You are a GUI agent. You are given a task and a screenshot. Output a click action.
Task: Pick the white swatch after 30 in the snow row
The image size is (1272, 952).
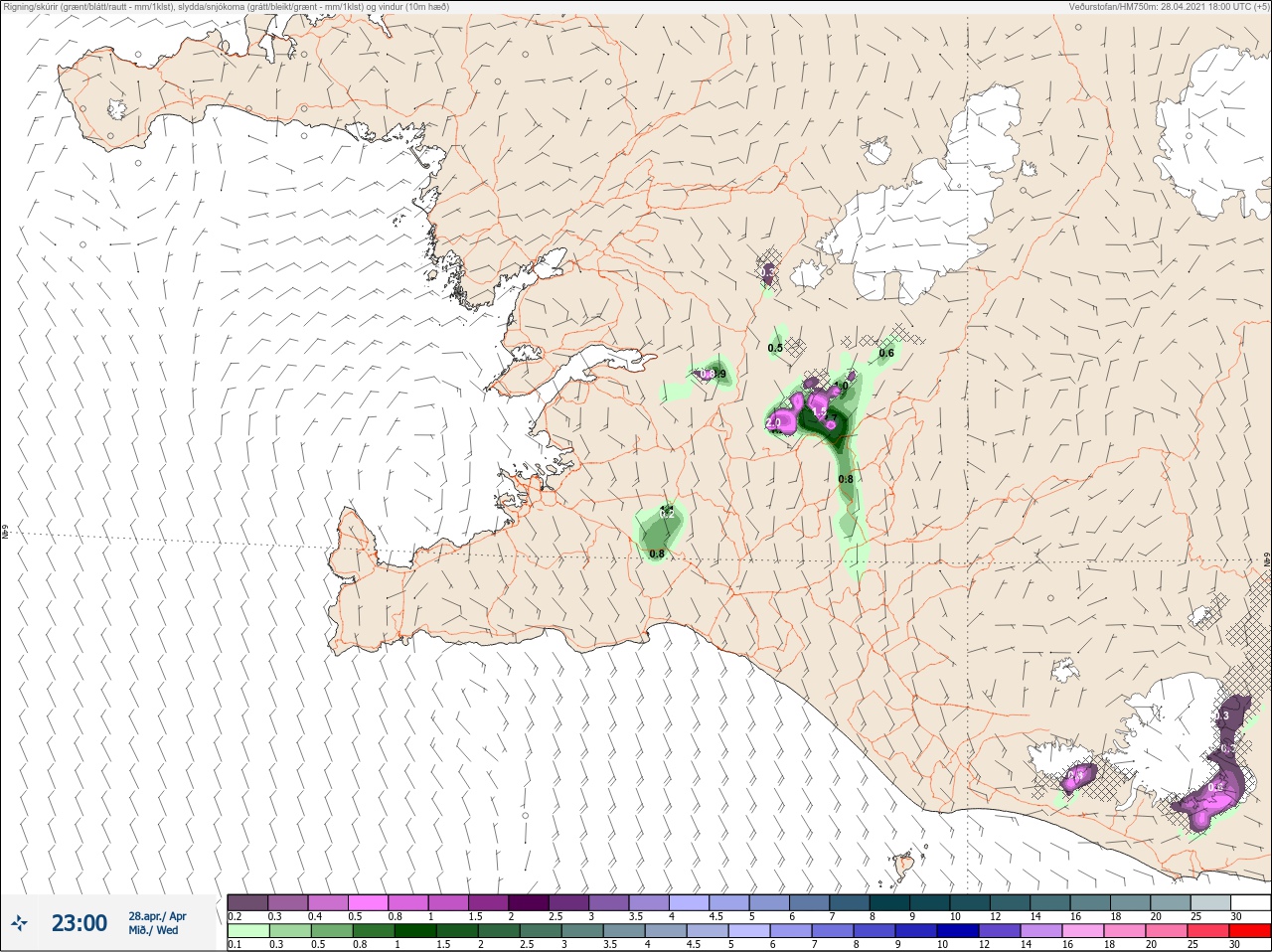click(x=1250, y=901)
